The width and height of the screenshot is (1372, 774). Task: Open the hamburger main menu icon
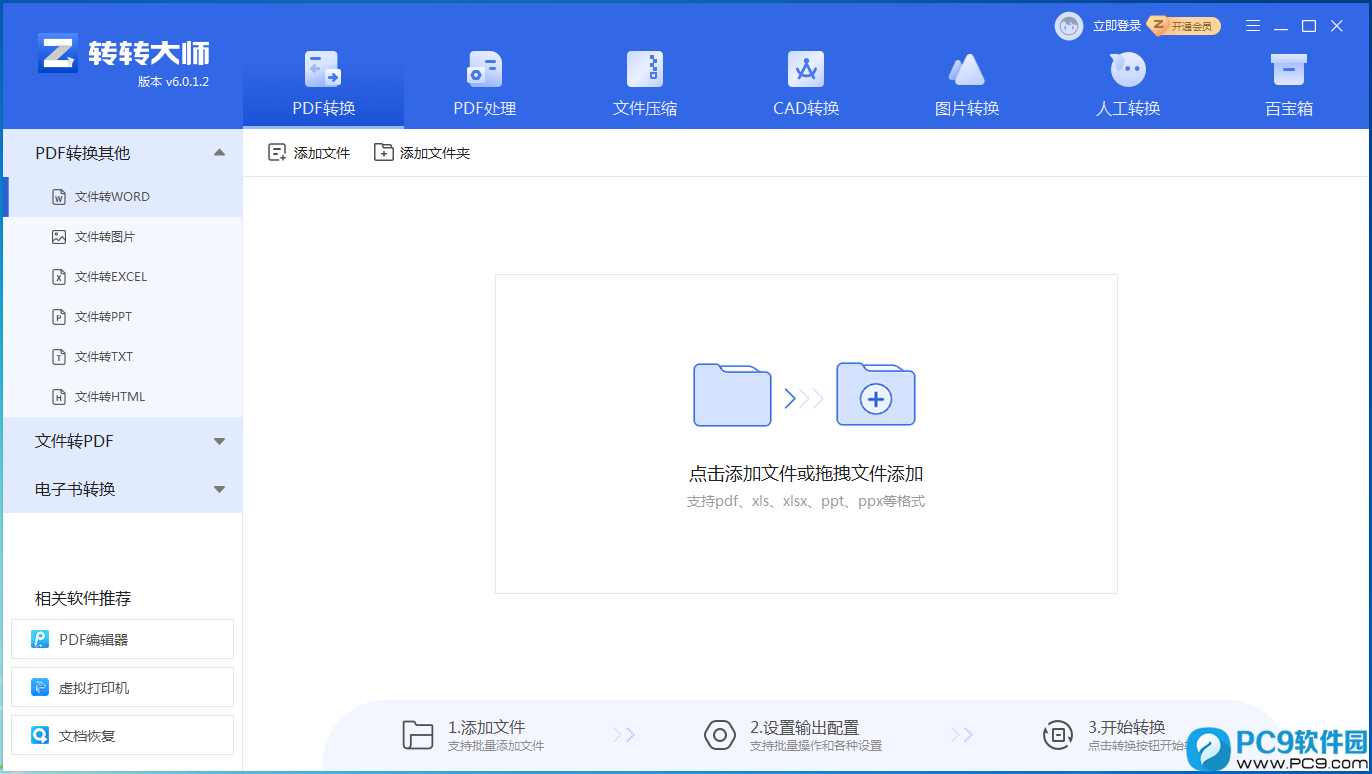(x=1253, y=26)
